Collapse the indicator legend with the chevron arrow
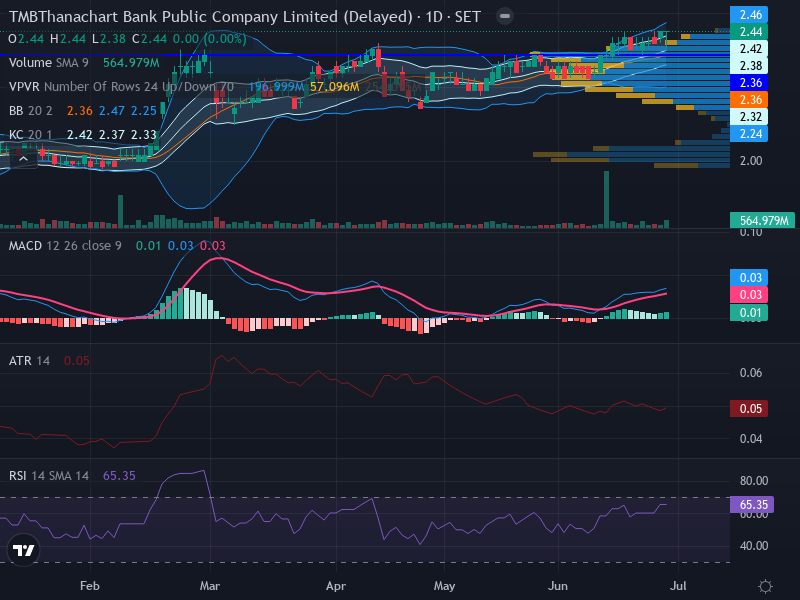 [x=23, y=159]
